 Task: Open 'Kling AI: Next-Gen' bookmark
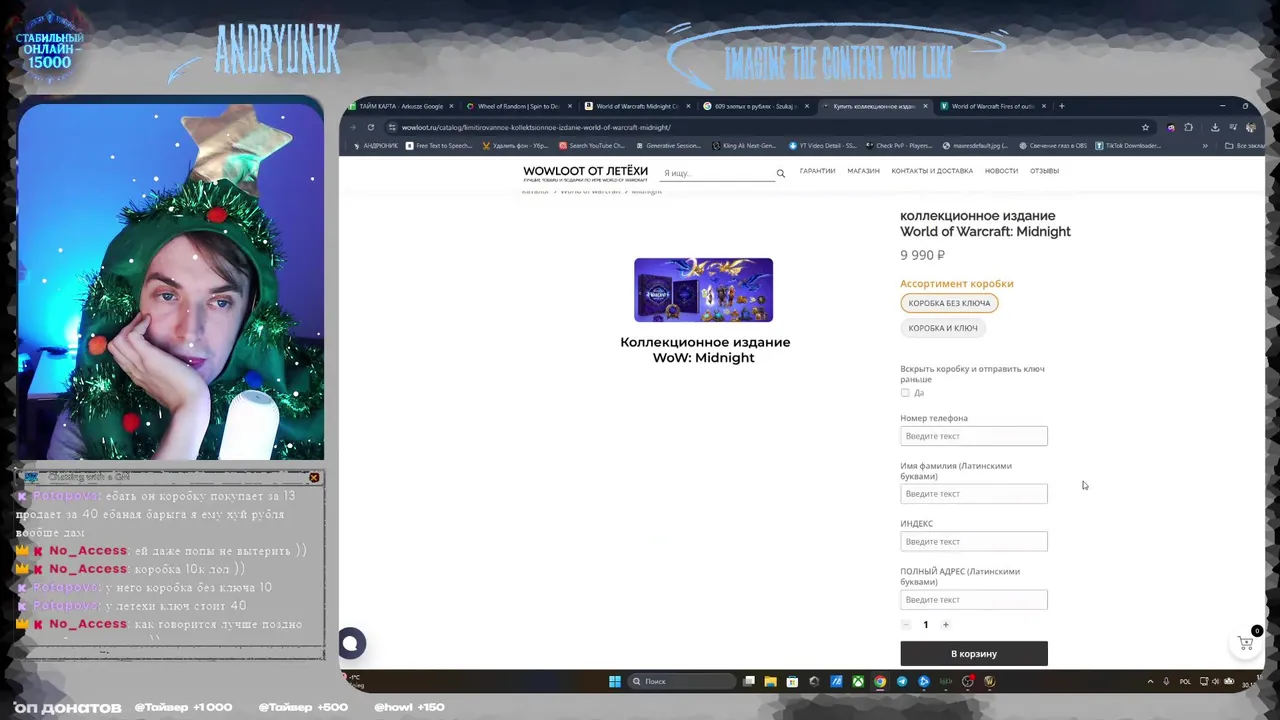(744, 146)
